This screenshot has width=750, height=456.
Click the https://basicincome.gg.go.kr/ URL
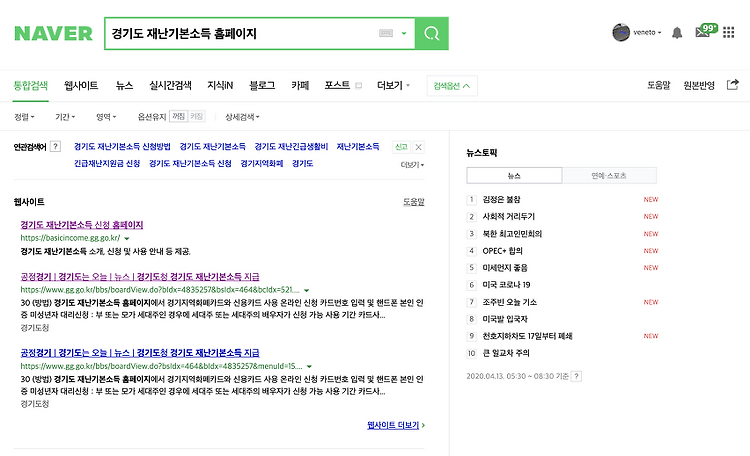pos(70,238)
